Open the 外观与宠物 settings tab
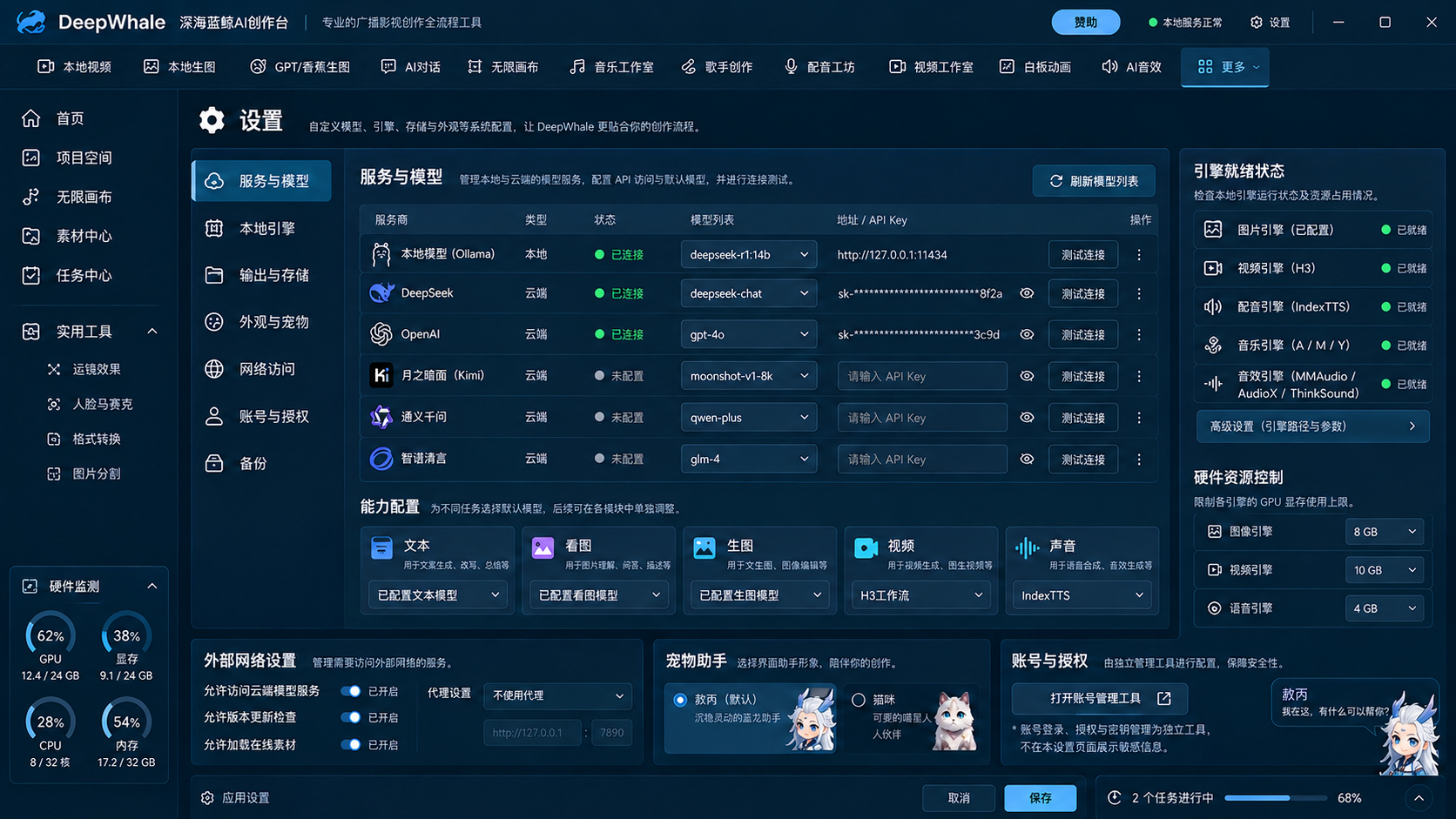The image size is (1456, 819). pyautogui.click(x=261, y=322)
